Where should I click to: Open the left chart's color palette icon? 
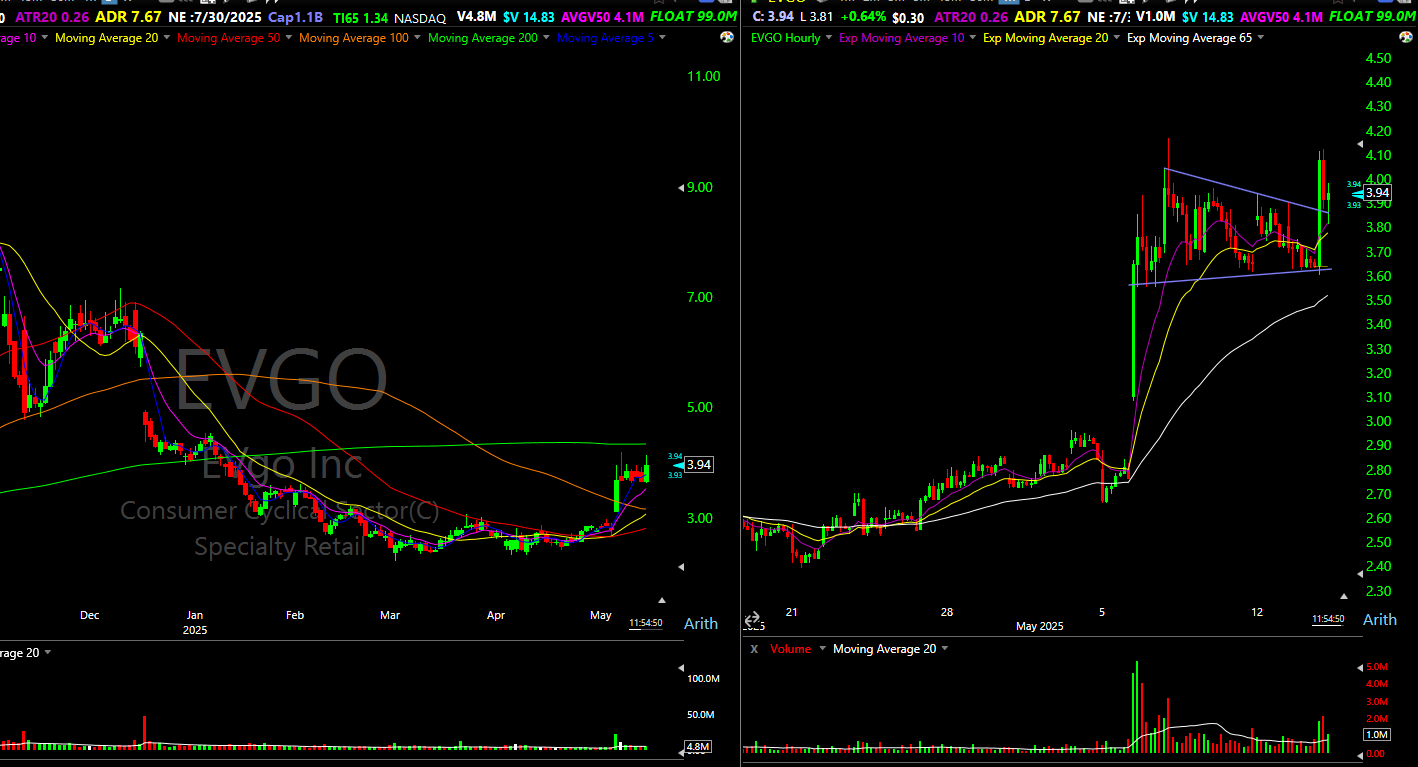click(x=726, y=37)
